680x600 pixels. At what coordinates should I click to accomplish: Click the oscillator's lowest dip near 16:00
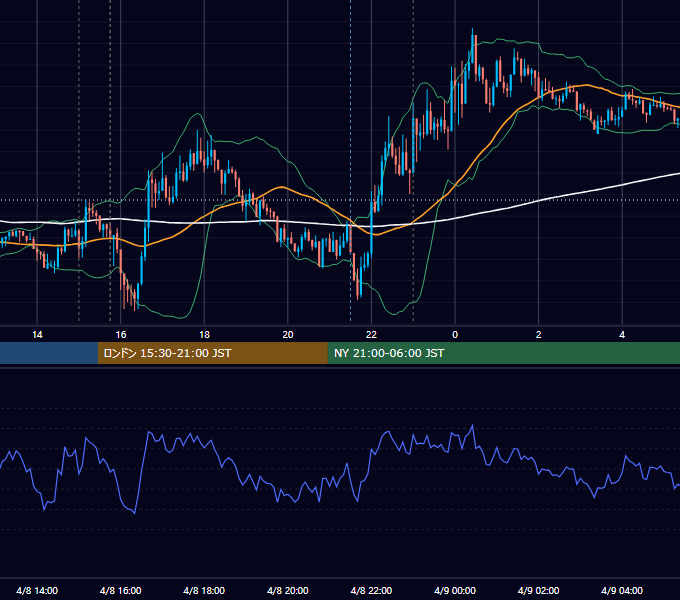tap(134, 513)
